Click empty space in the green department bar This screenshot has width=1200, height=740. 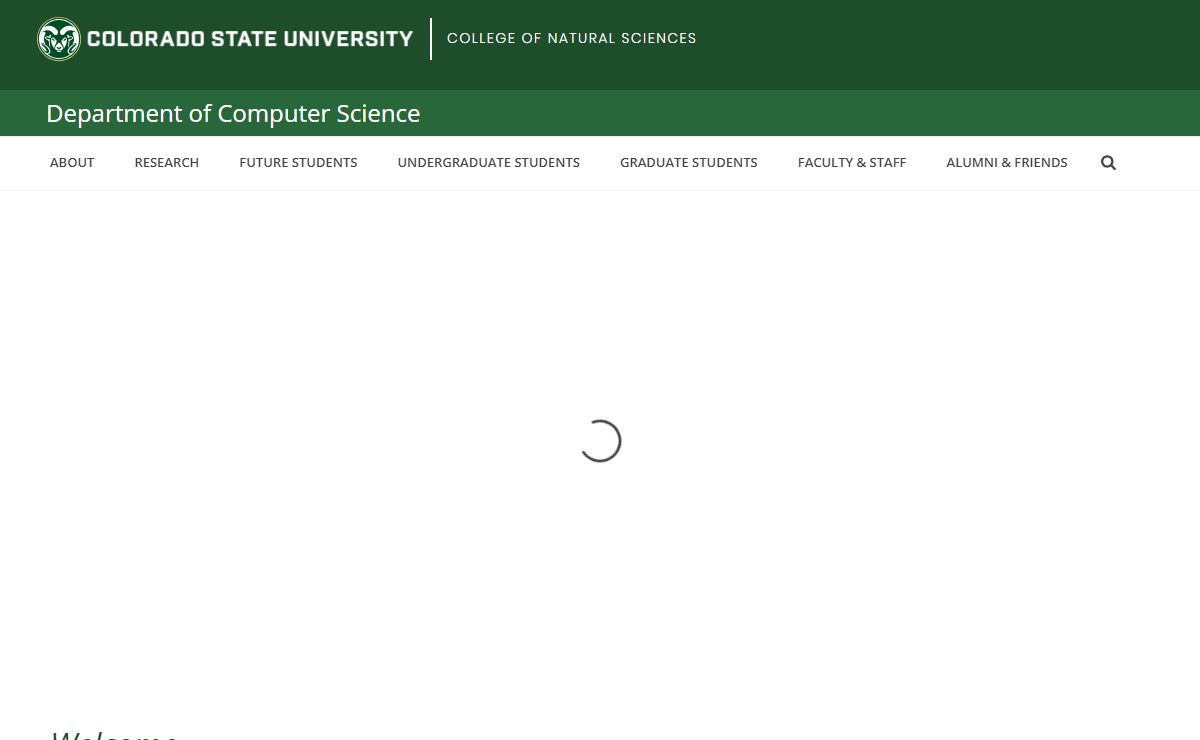pyautogui.click(x=800, y=113)
